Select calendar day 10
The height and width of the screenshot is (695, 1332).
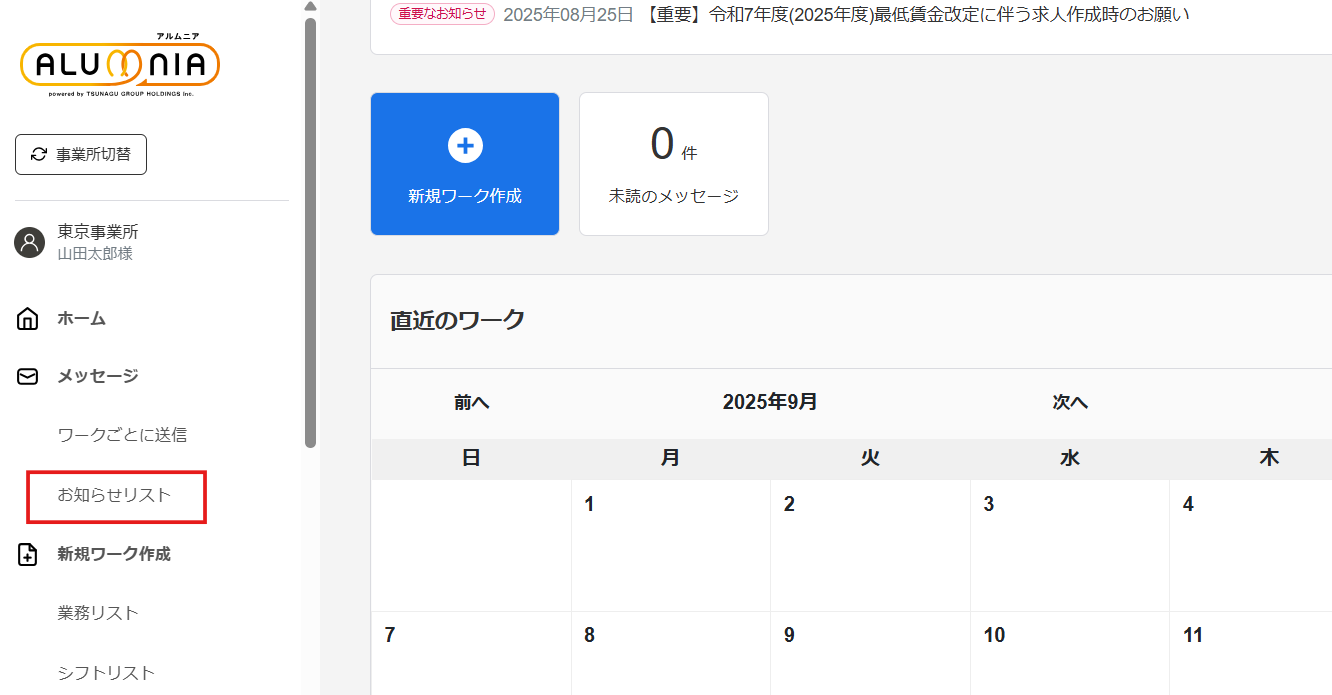click(1070, 653)
